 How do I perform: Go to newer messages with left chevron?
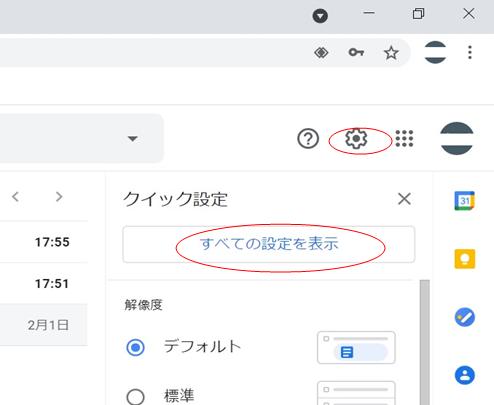(15, 197)
